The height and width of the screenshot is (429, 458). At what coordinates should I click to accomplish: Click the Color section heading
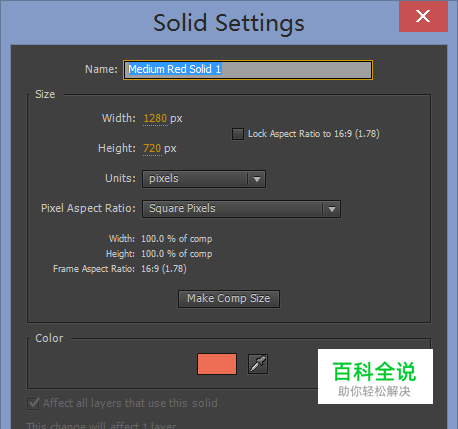[49, 338]
